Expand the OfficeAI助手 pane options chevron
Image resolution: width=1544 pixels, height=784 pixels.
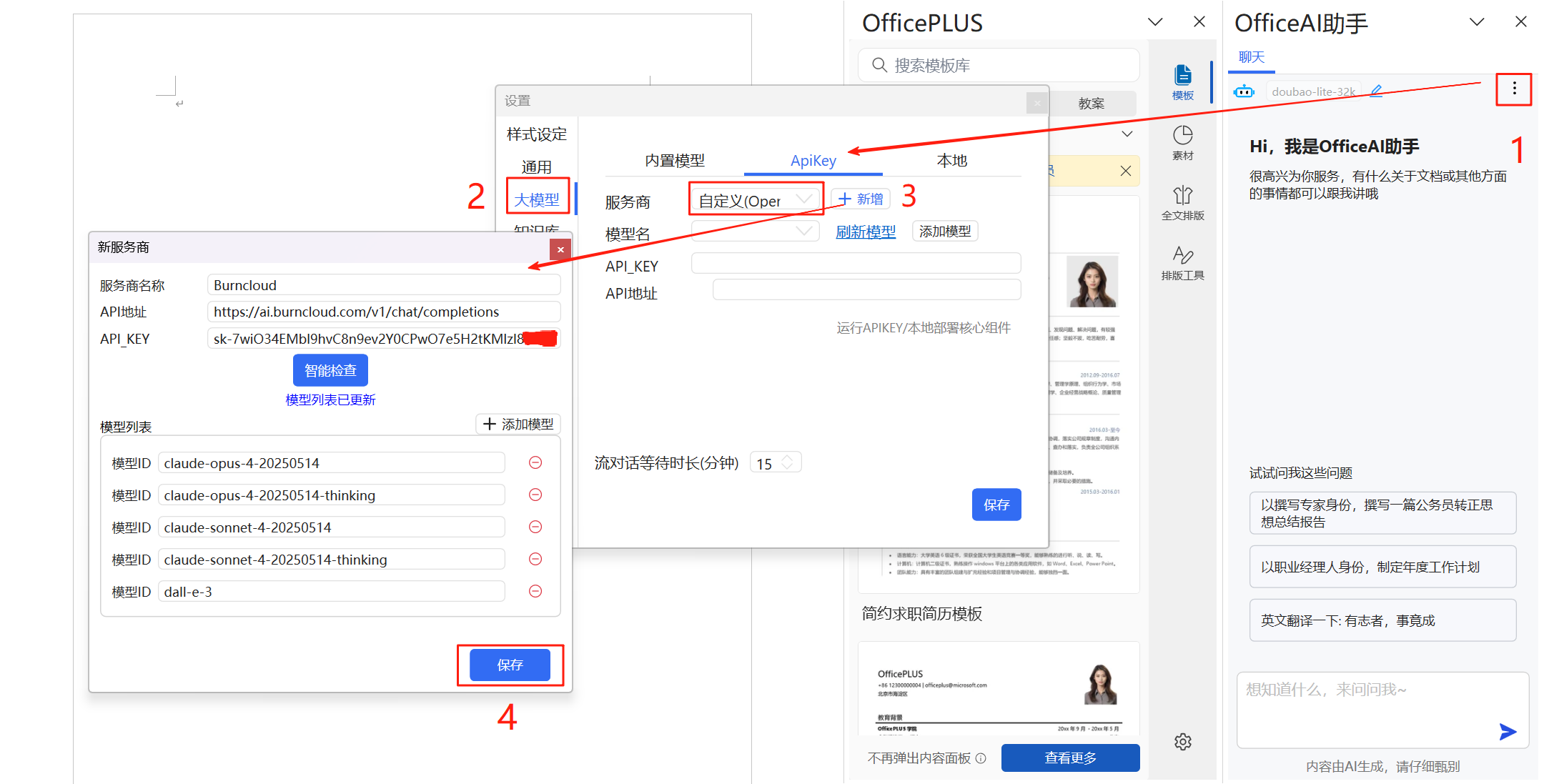pos(1477,22)
